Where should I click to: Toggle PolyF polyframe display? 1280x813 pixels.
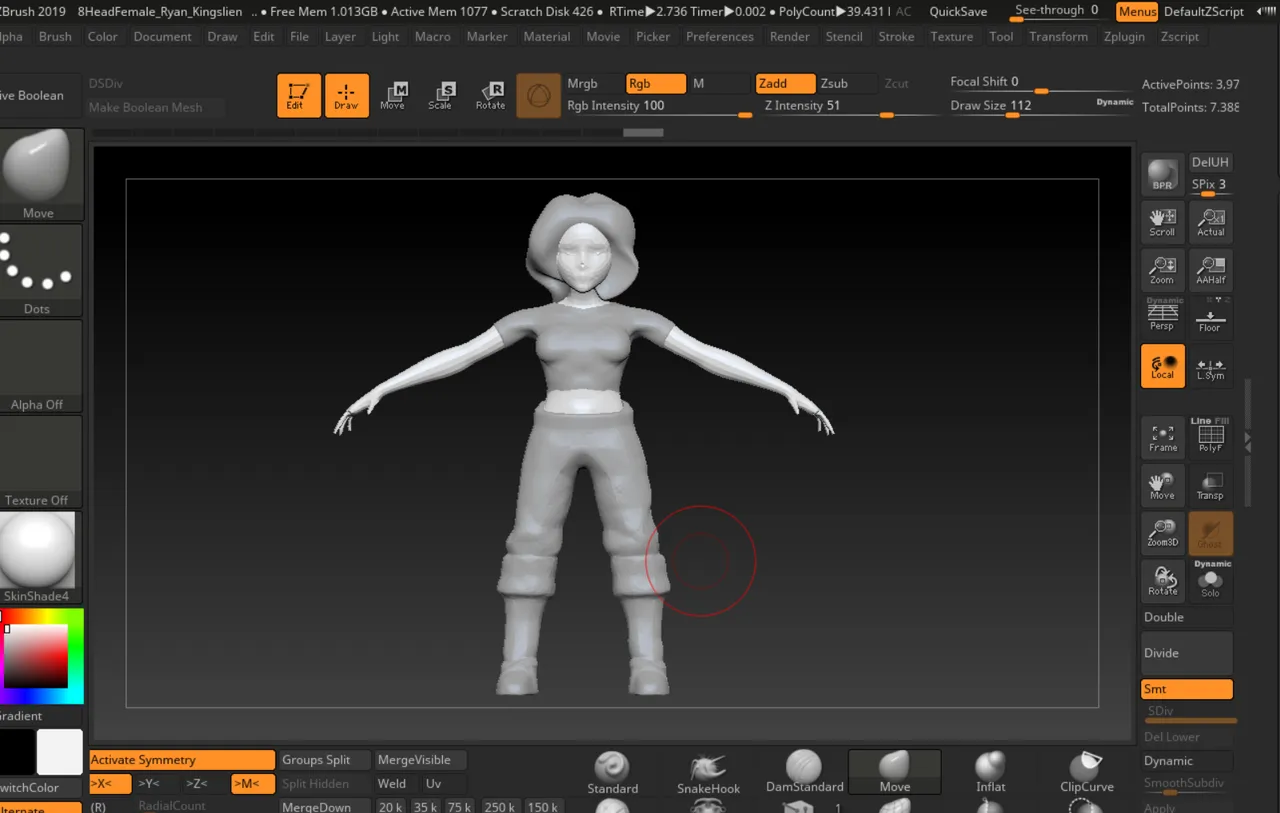tap(1211, 437)
